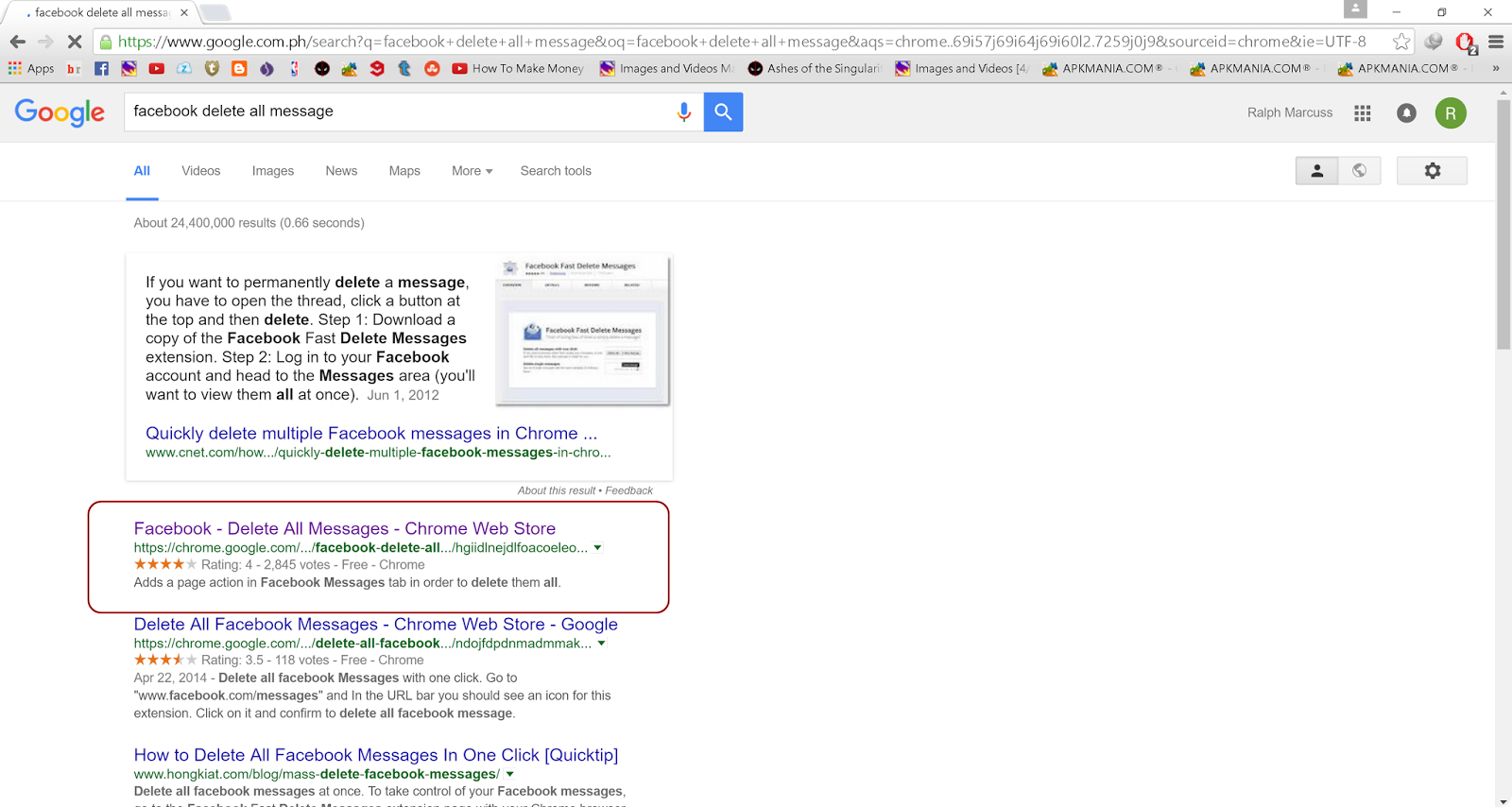Open the StumbleUpon bookmark icon
Viewport: 1512px width, 807px height.
click(x=432, y=68)
